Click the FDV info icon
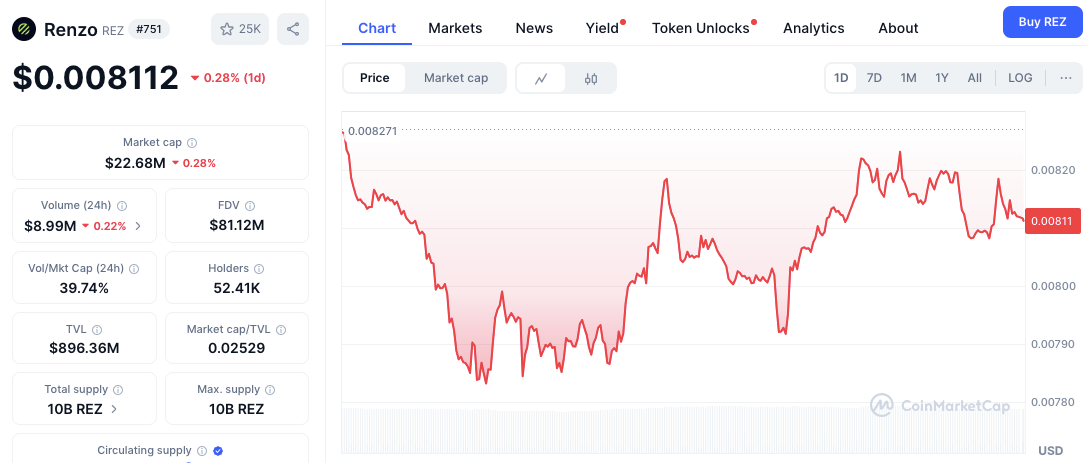Image resolution: width=1087 pixels, height=463 pixels. (250, 206)
